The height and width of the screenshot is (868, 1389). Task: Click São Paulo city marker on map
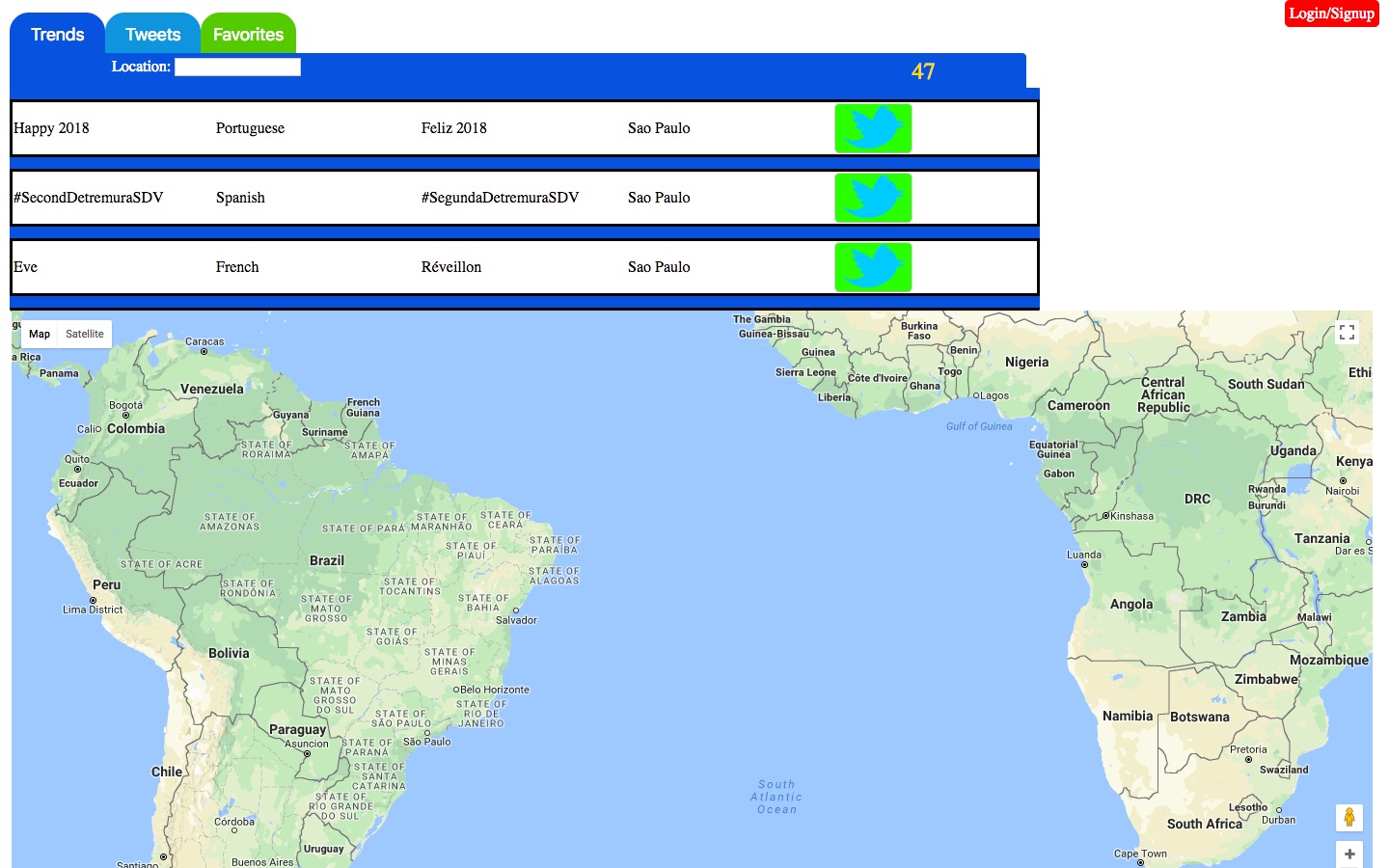pyautogui.click(x=427, y=733)
